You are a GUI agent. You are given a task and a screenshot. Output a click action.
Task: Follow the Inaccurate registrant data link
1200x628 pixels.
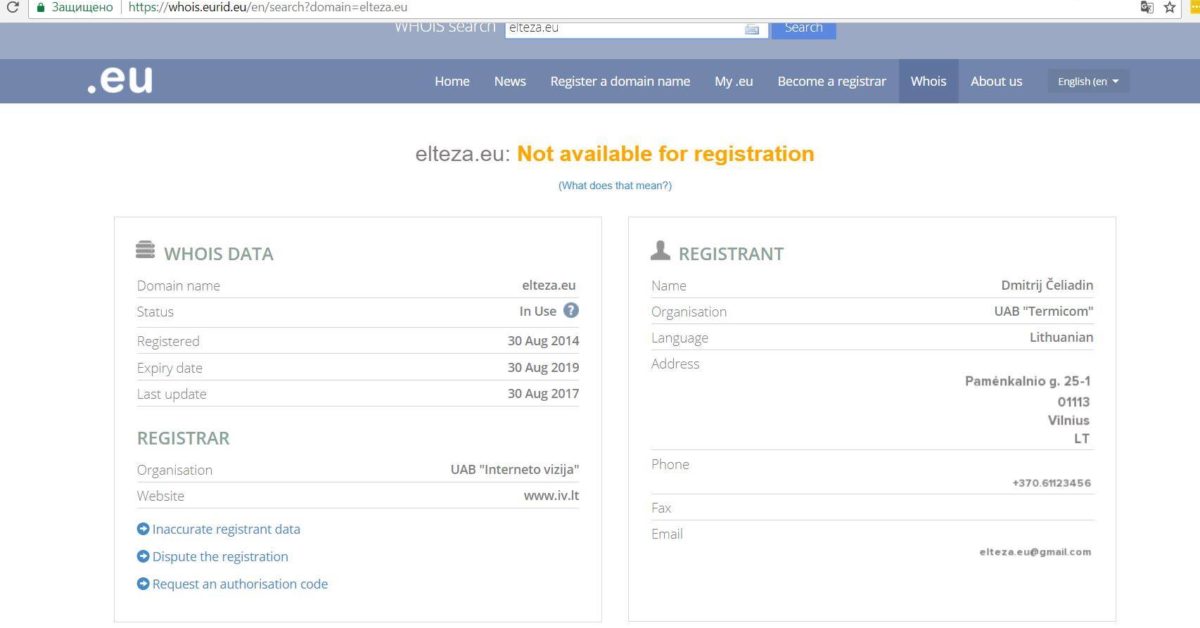(226, 529)
